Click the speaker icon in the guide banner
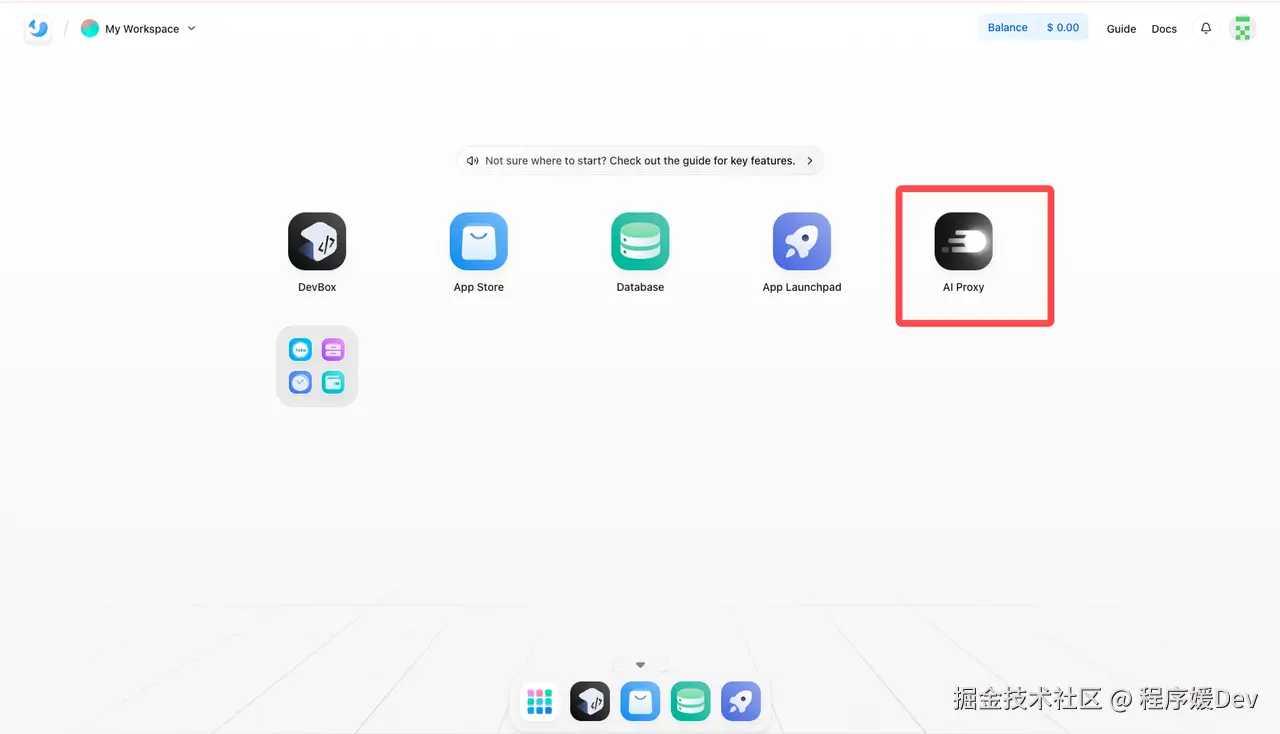 tap(472, 160)
